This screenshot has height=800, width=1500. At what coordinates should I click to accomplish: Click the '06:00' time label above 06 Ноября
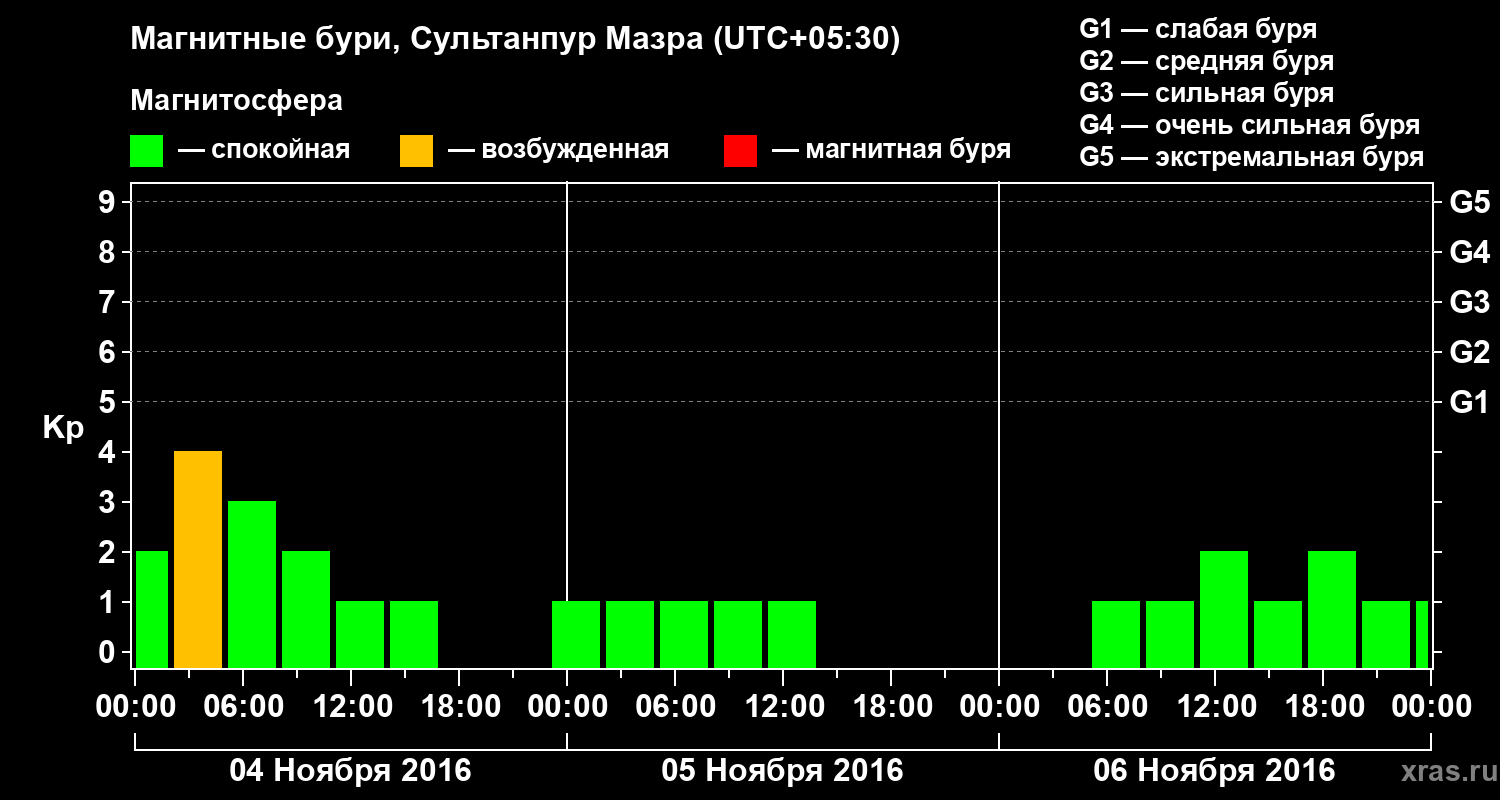pyautogui.click(x=1108, y=707)
